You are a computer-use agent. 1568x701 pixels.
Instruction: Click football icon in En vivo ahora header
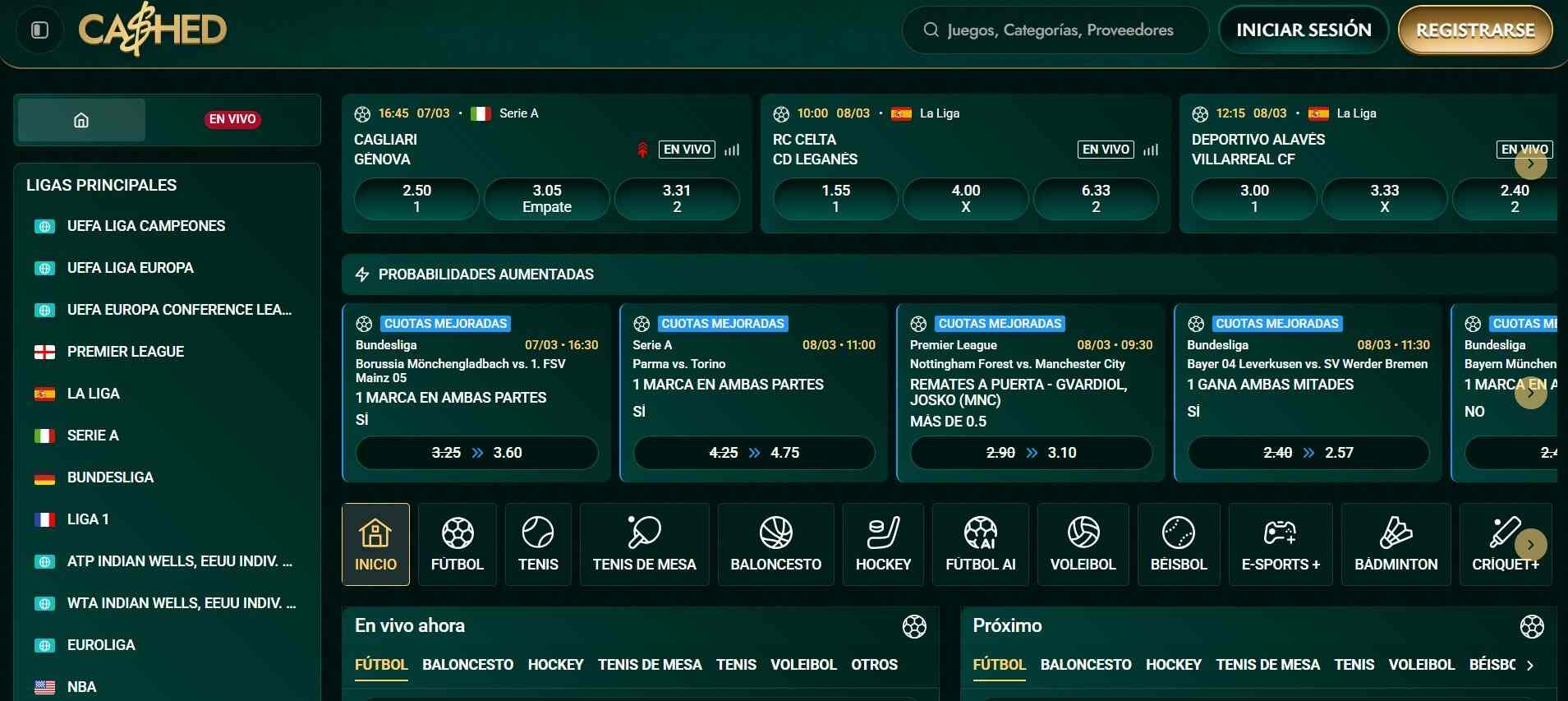point(913,626)
